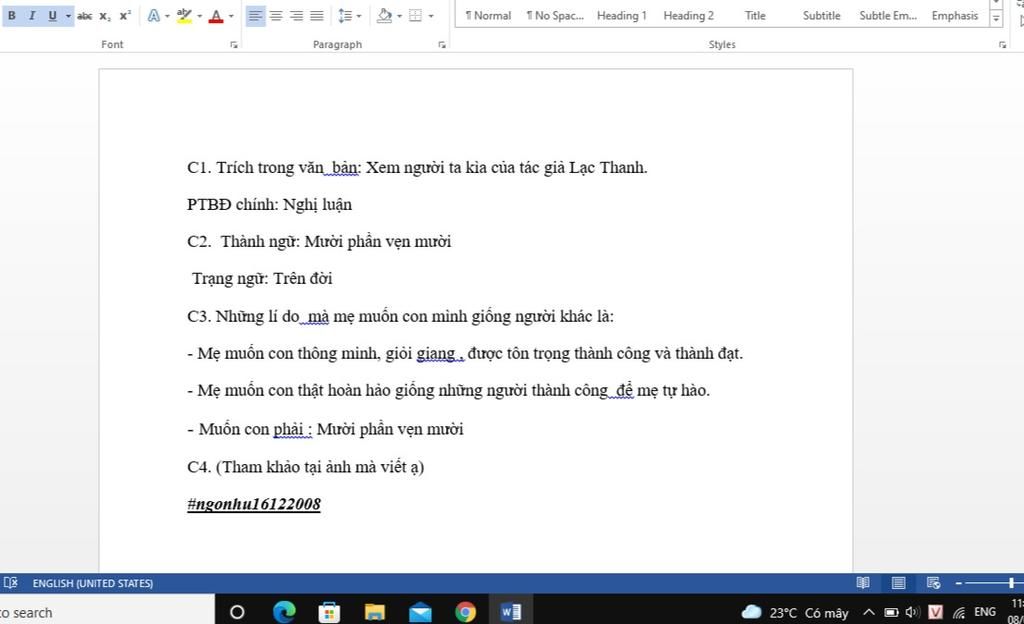Click Word icon on taskbar
The width and height of the screenshot is (1024, 624).
tap(511, 612)
